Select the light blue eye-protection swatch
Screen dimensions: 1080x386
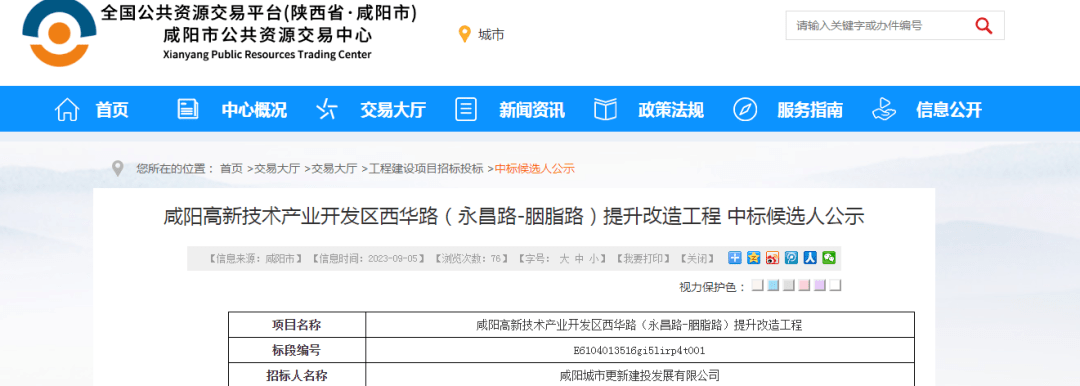click(x=773, y=285)
